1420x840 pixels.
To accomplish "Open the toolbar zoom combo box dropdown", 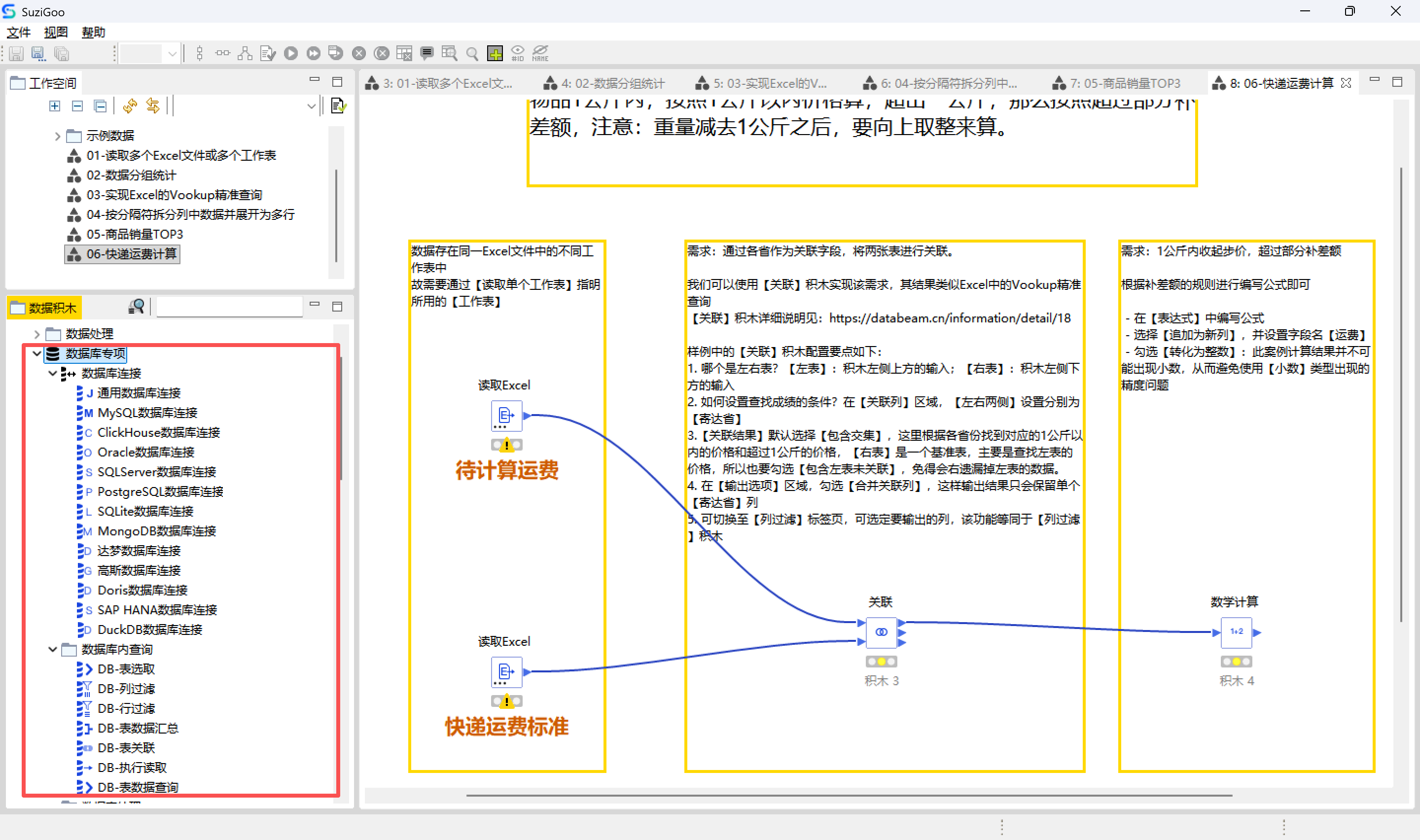I will pyautogui.click(x=172, y=54).
